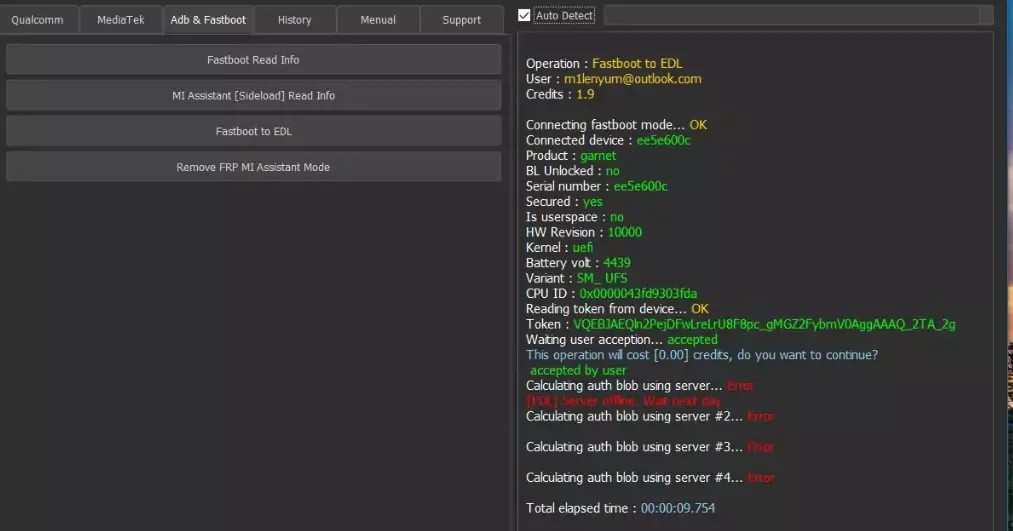Run MI Assistant [Sideload] Read Info
Image resolution: width=1013 pixels, height=531 pixels.
coord(253,96)
